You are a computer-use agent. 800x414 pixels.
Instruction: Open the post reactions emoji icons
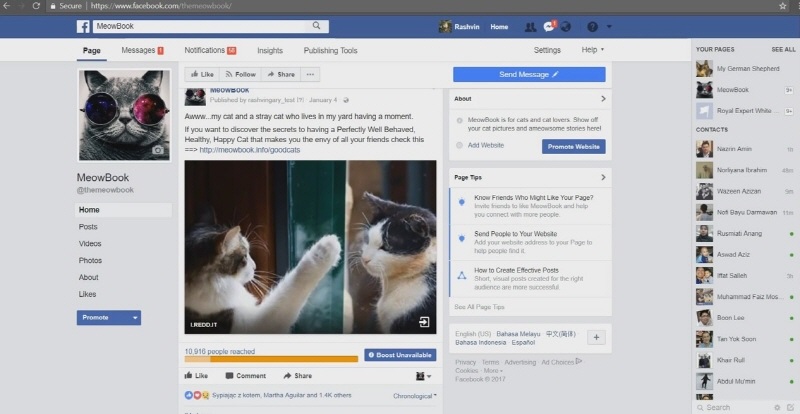click(197, 395)
